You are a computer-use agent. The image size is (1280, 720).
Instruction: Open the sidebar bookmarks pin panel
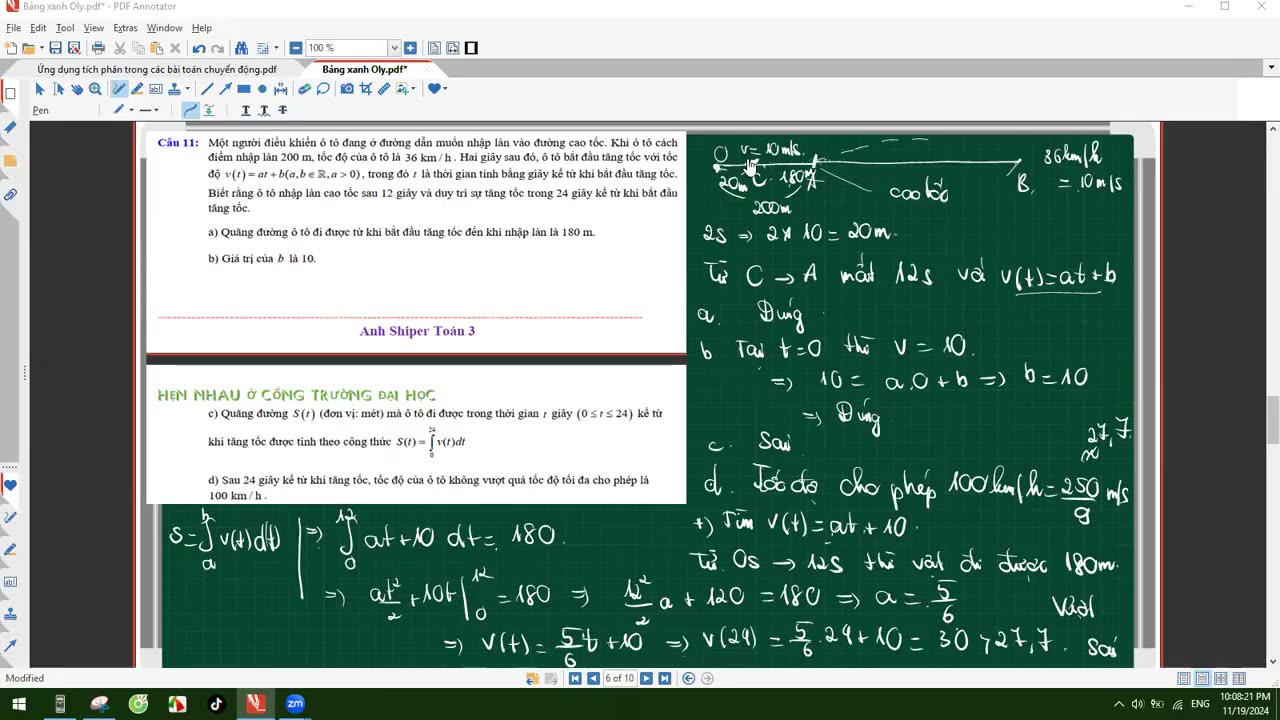10,128
